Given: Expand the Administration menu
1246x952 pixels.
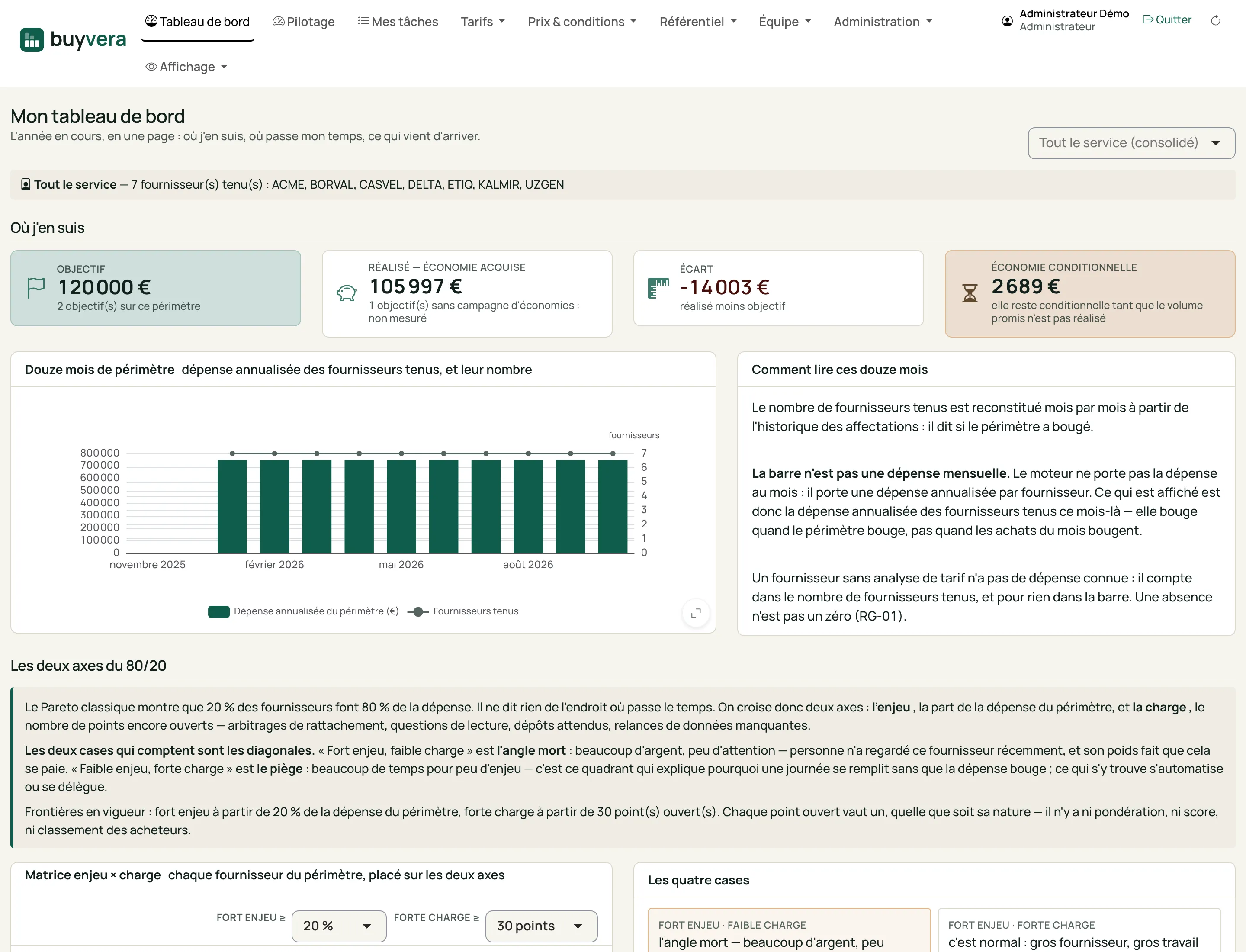Looking at the screenshot, I should [x=883, y=22].
